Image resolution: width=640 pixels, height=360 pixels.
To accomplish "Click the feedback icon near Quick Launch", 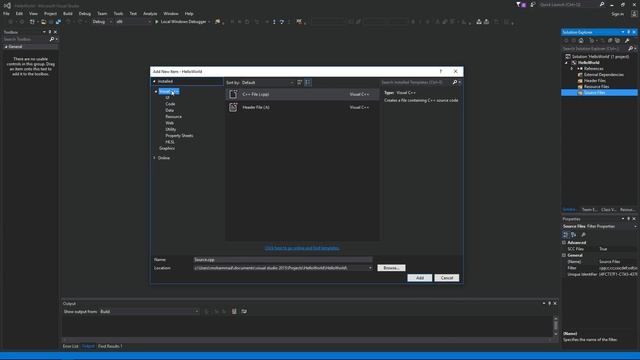I will [533, 4].
